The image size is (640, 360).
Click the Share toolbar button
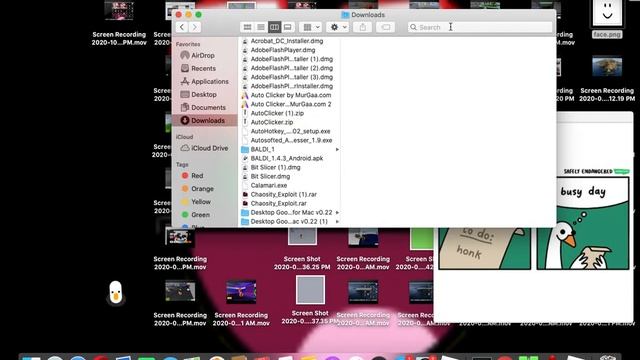point(362,27)
